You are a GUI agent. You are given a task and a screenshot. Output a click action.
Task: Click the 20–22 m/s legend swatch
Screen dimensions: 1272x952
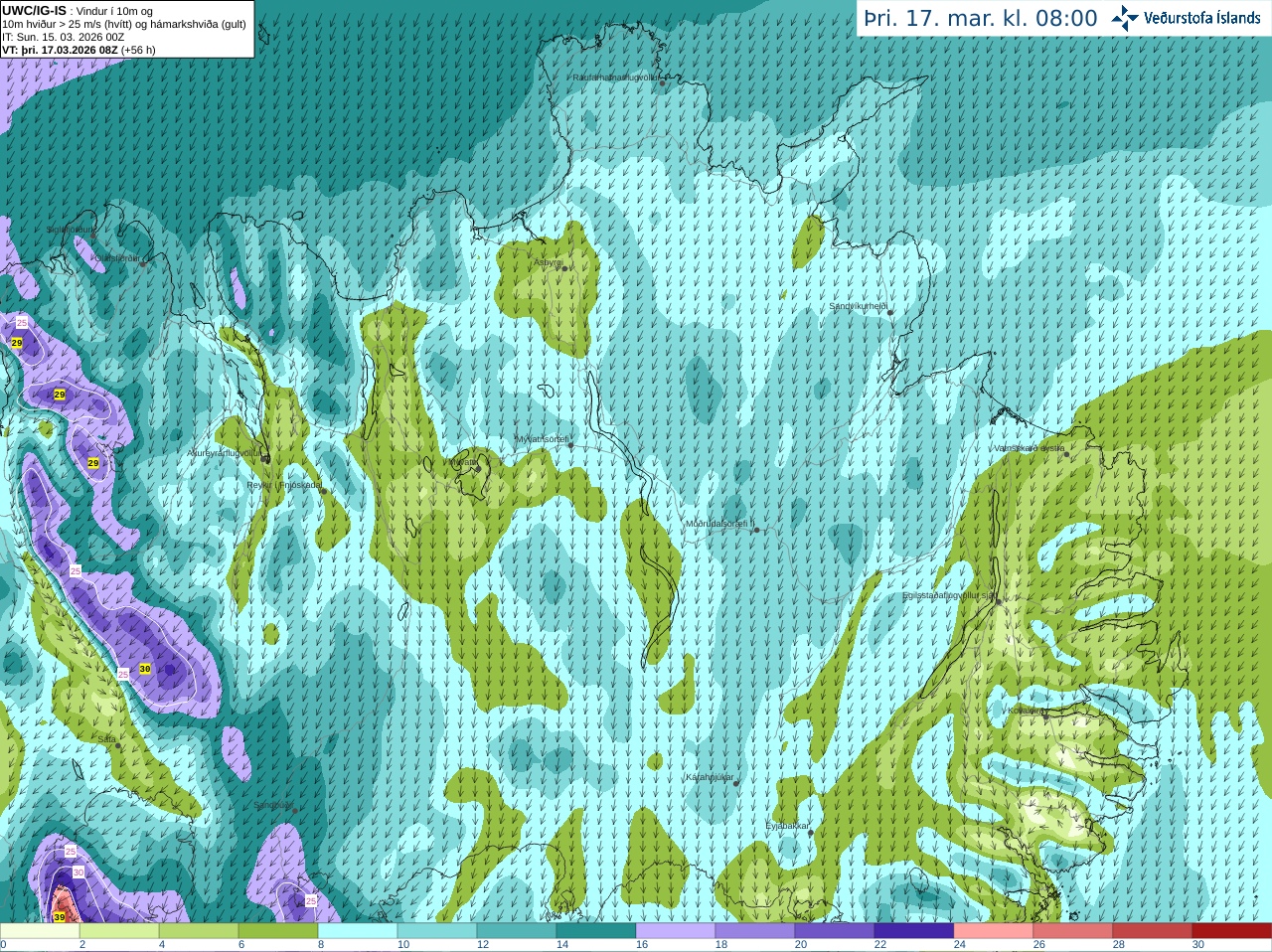835,931
